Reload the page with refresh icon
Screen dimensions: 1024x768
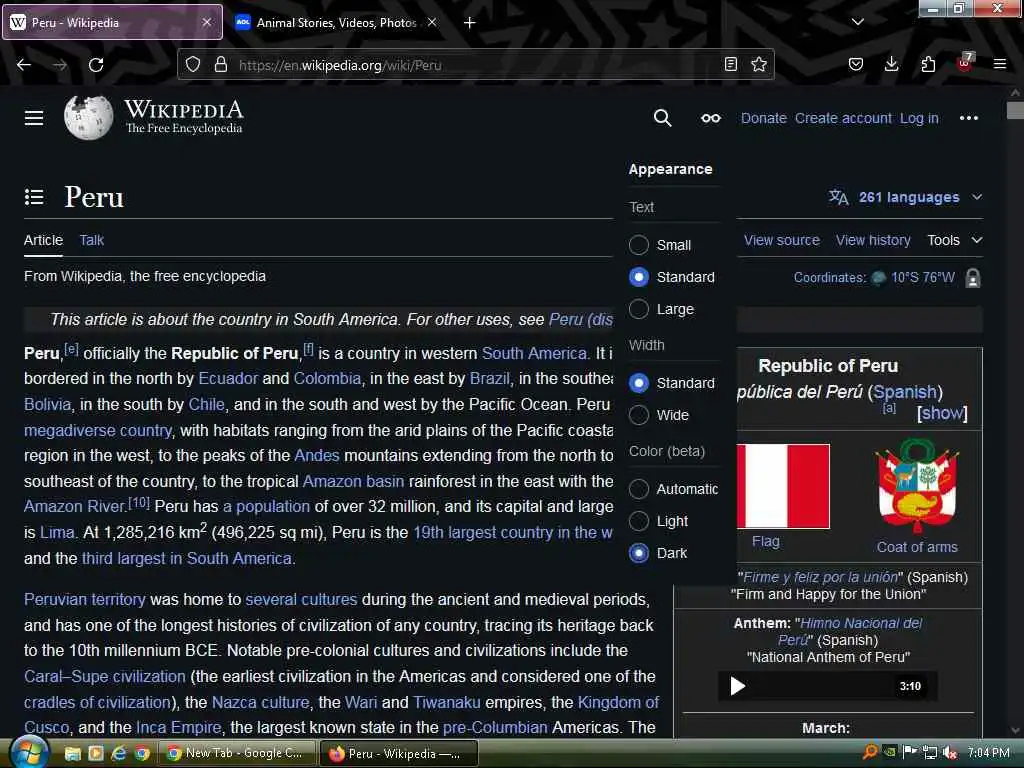[x=96, y=65]
